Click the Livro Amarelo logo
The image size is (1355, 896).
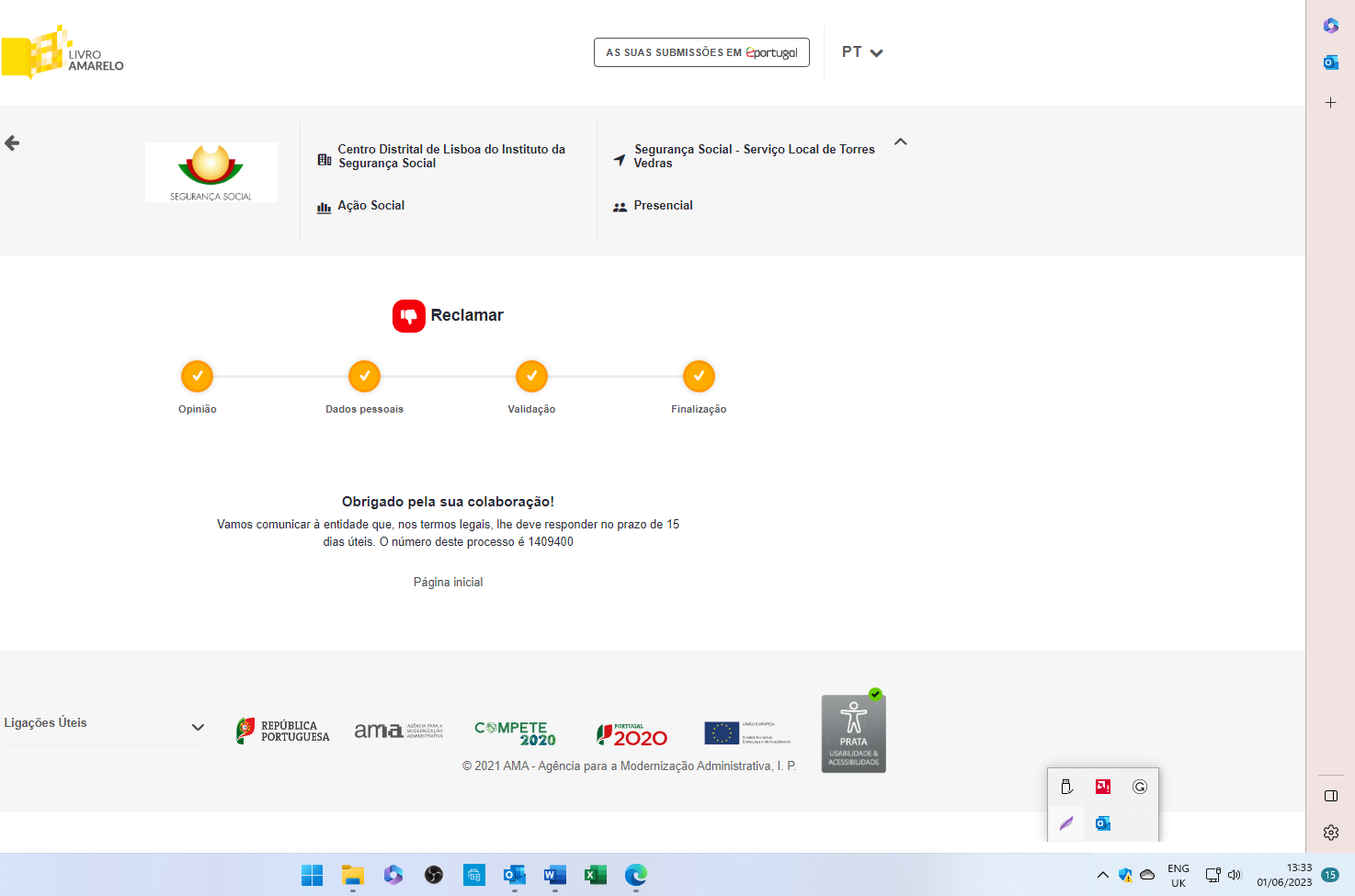click(x=63, y=52)
